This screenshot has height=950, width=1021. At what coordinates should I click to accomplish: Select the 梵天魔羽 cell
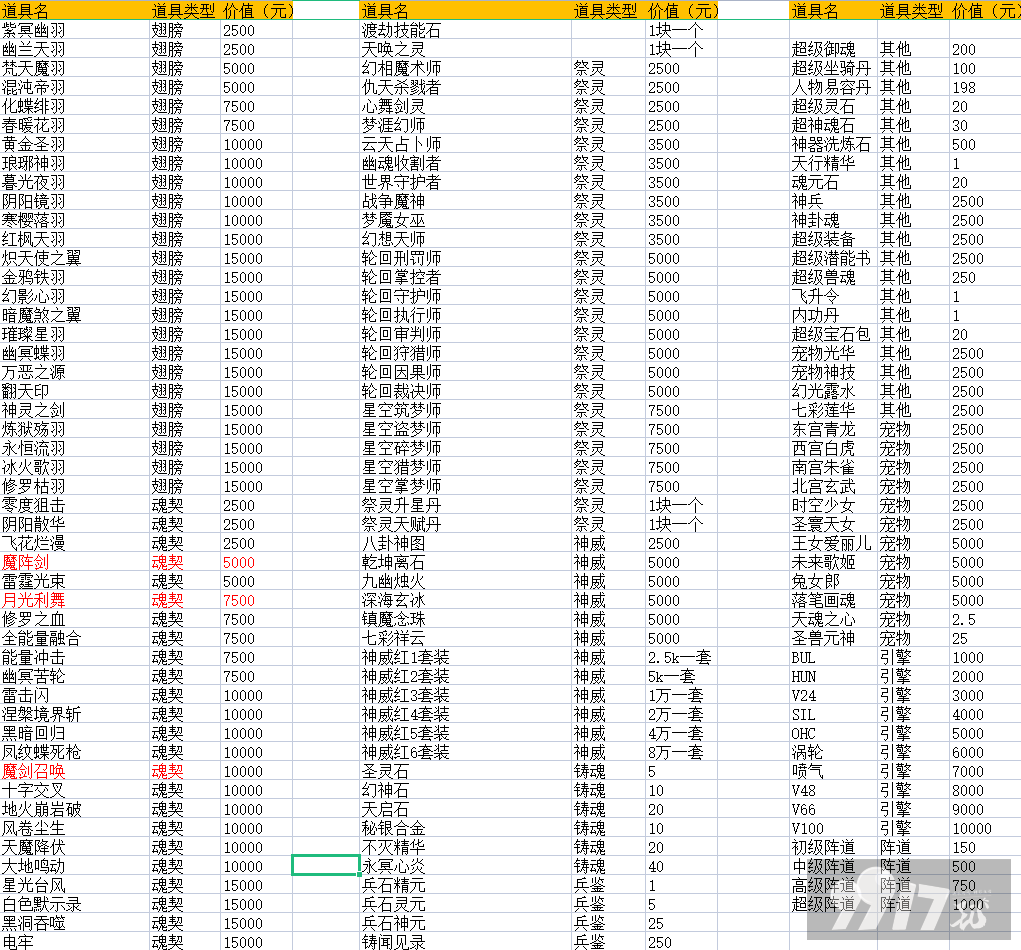pyautogui.click(x=34, y=68)
